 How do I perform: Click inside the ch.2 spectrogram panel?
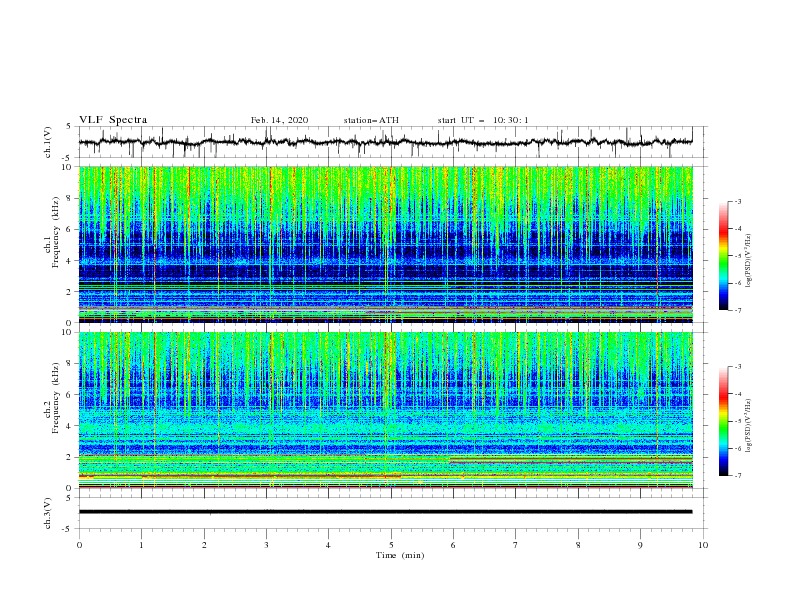385,410
